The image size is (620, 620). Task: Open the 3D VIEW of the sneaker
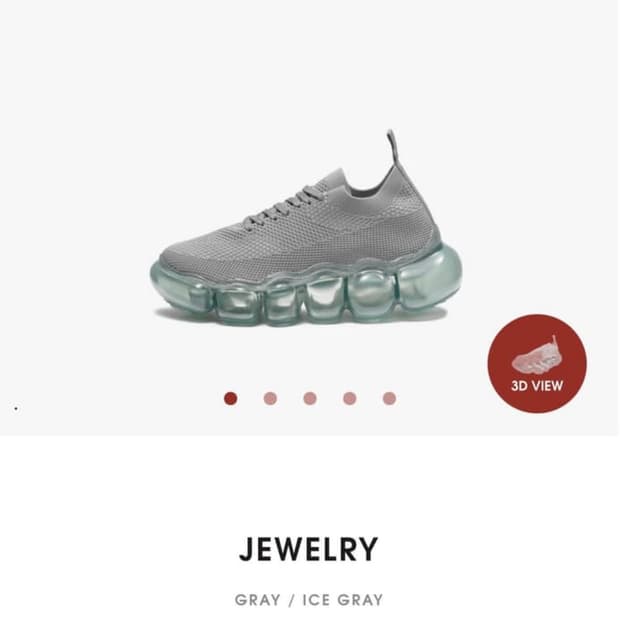click(537, 363)
